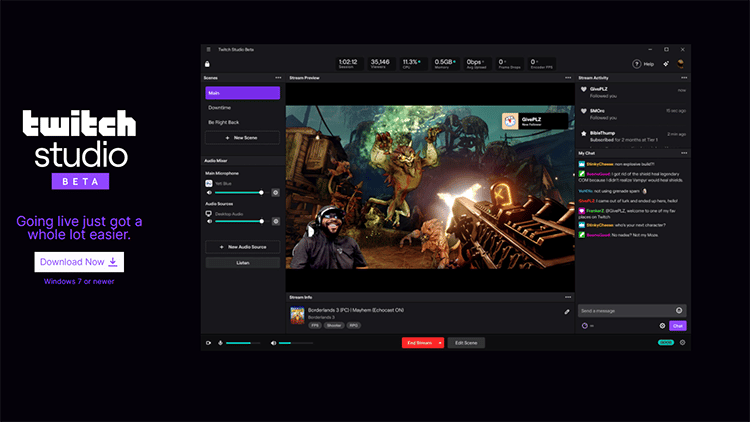Open Stream Activity panel three-dot menu
Screen dimensions: 750x422
tap(684, 77)
